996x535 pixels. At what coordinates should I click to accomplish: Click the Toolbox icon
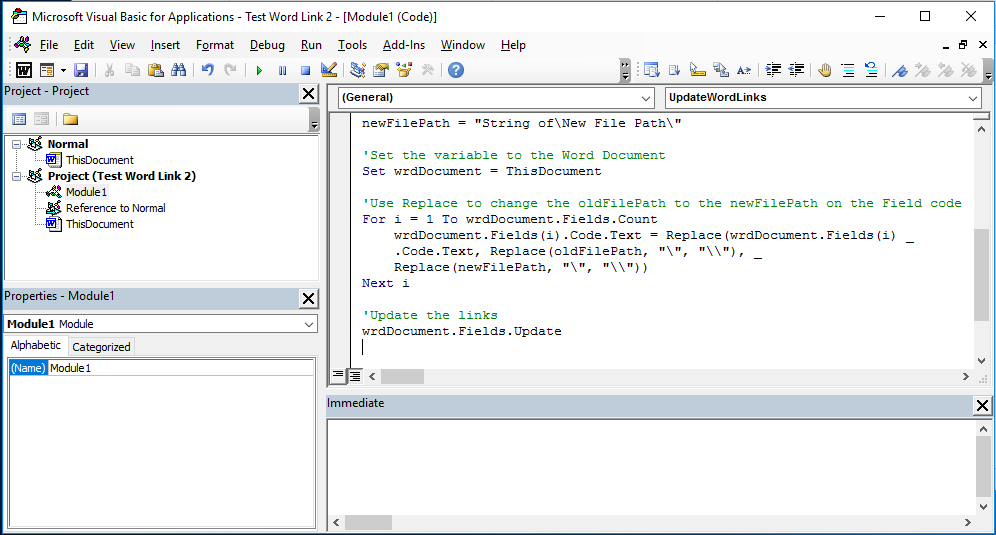point(427,70)
